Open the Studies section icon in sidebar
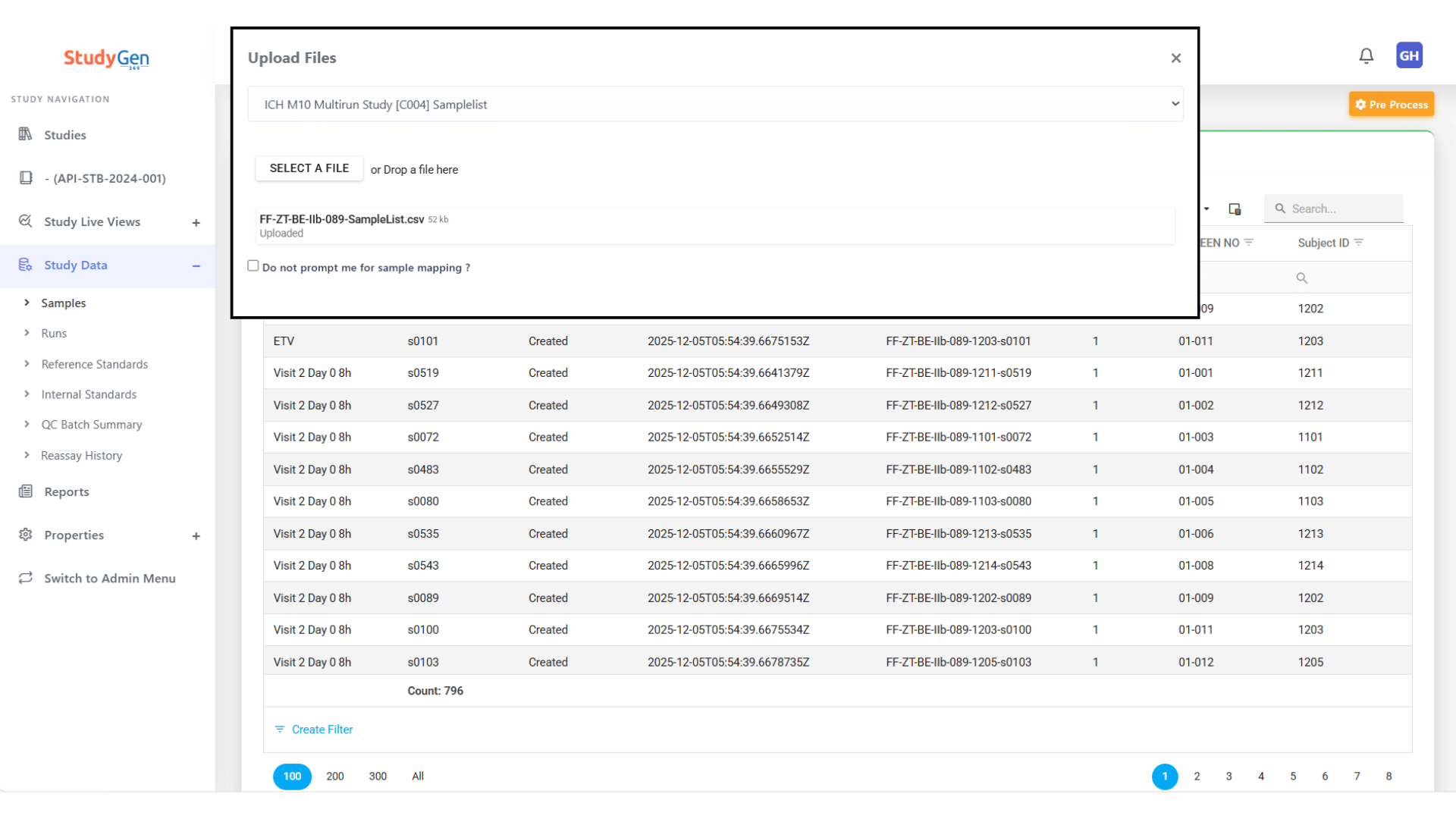 [25, 135]
